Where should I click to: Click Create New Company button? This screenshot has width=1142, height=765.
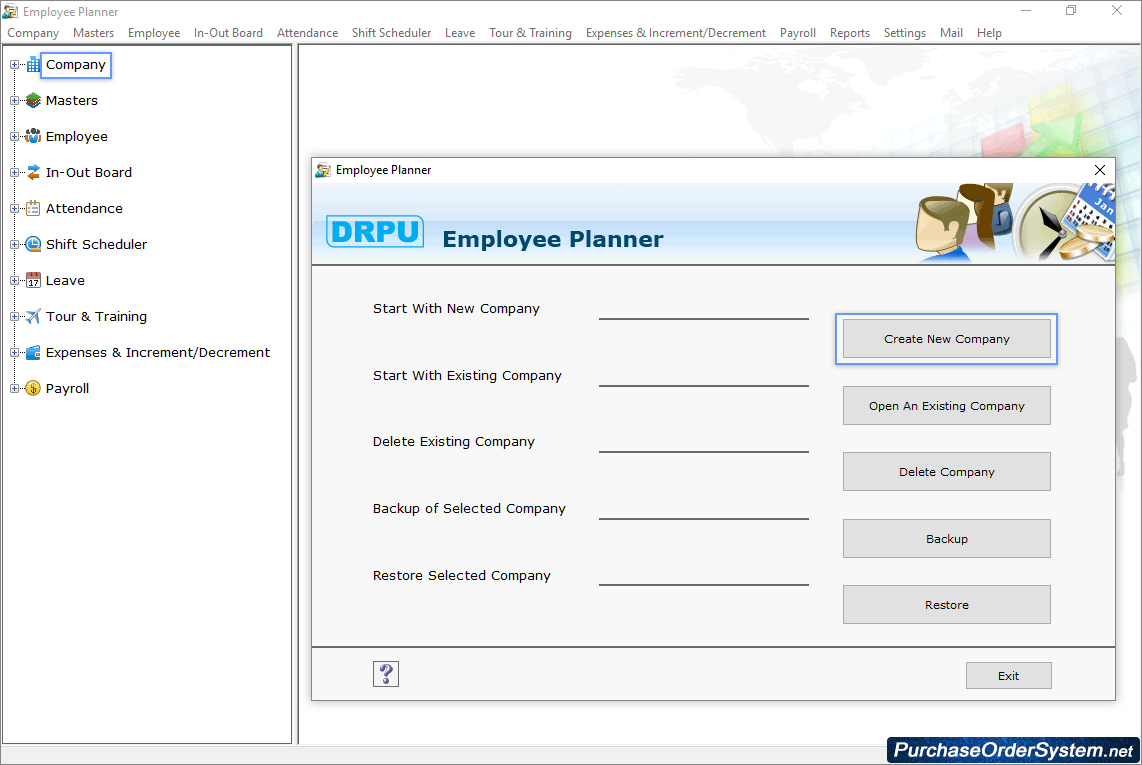947,339
